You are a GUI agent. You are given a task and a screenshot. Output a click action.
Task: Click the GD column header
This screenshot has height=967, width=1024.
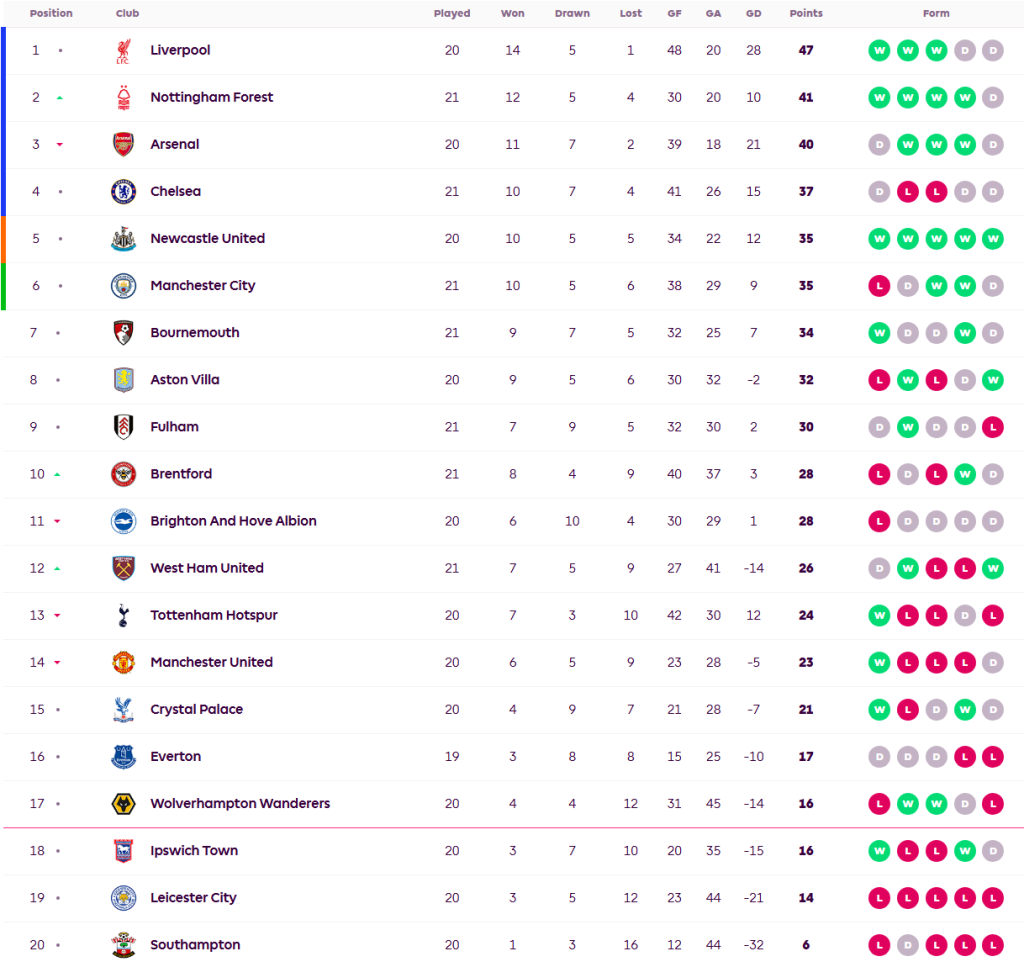(753, 14)
